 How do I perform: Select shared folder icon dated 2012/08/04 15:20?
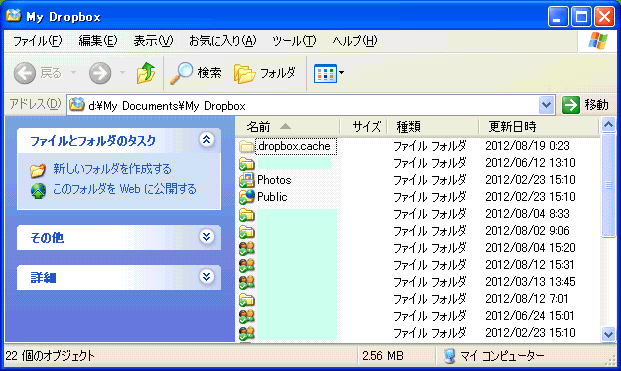[x=246, y=248]
